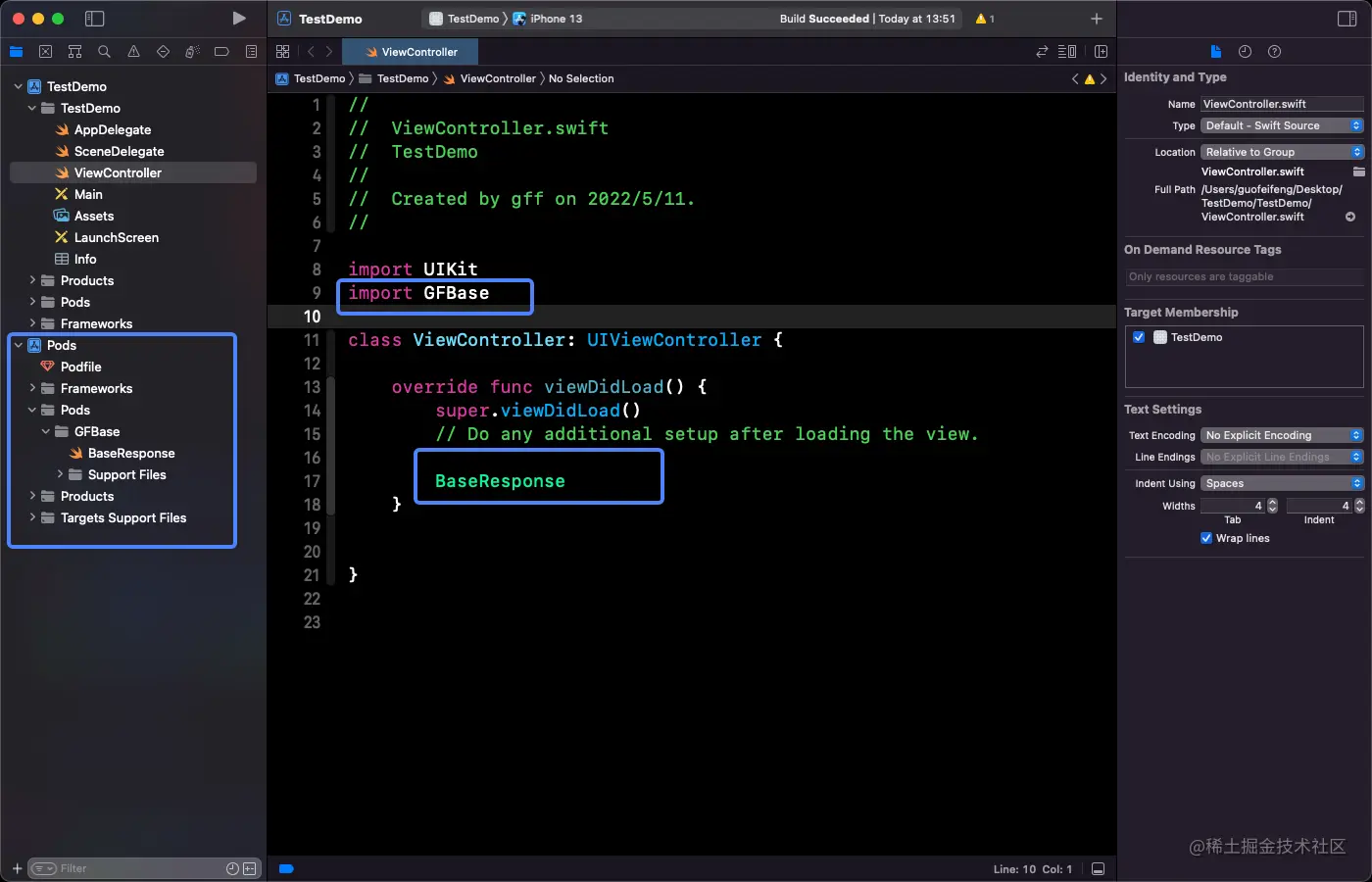Screen dimensions: 1372x882
Task: Show the History inspector
Action: click(1245, 52)
